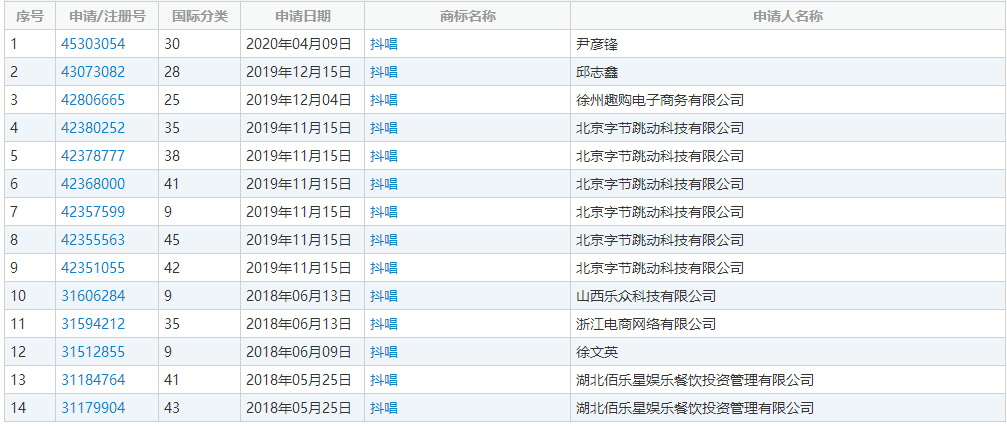This screenshot has height=426, width=1007.
Task: Click application number 42806665
Action: pyautogui.click(x=93, y=100)
